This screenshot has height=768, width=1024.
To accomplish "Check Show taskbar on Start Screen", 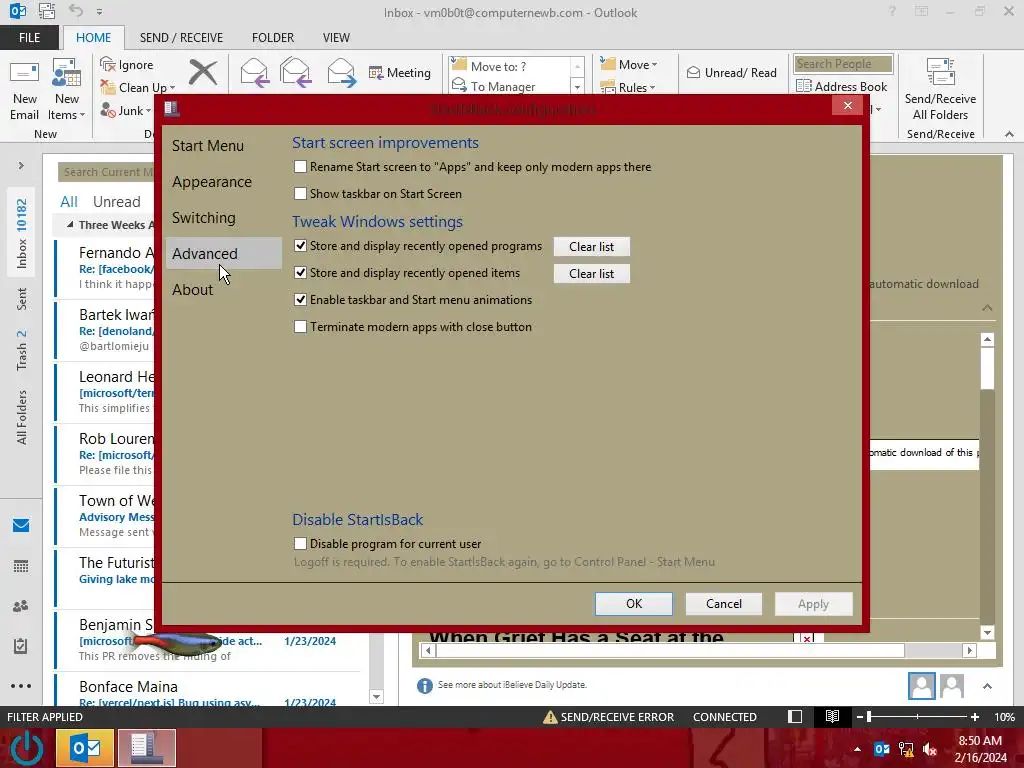I will 300,193.
